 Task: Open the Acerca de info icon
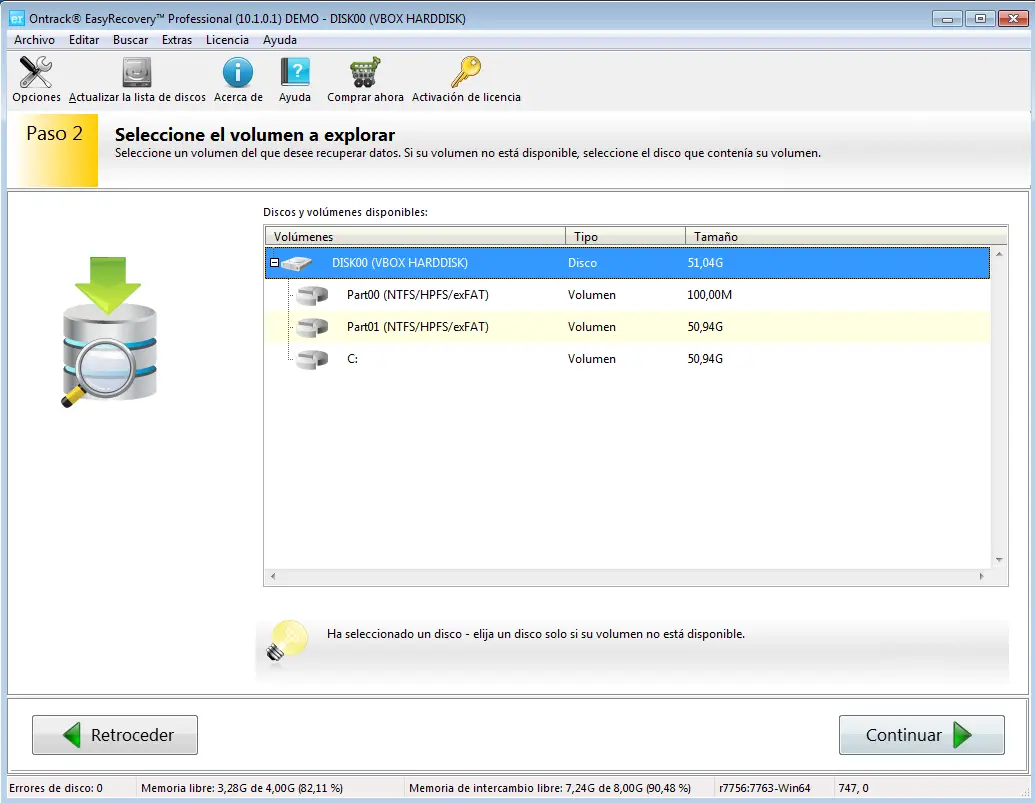[238, 72]
